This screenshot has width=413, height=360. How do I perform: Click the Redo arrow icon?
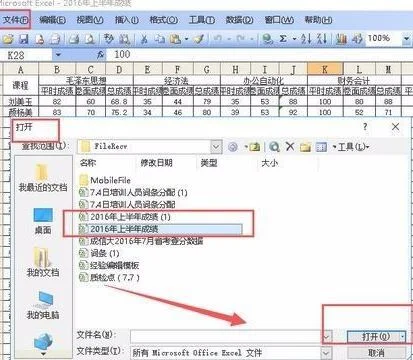point(241,39)
